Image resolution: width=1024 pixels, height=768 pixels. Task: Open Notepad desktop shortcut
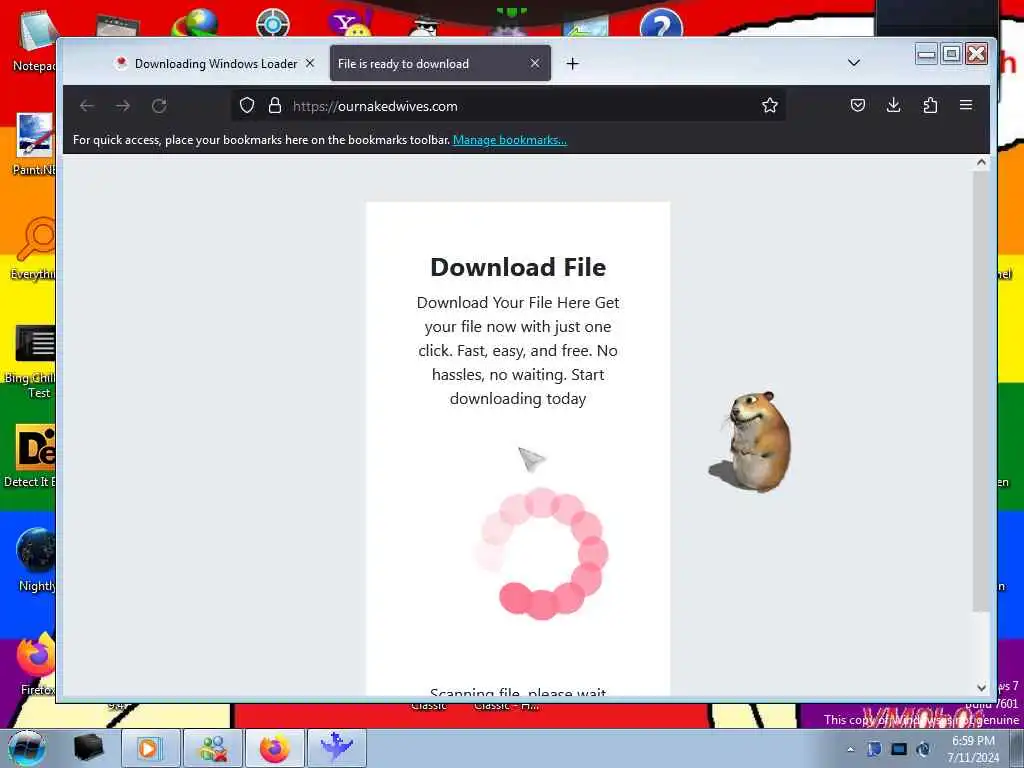pos(33,40)
